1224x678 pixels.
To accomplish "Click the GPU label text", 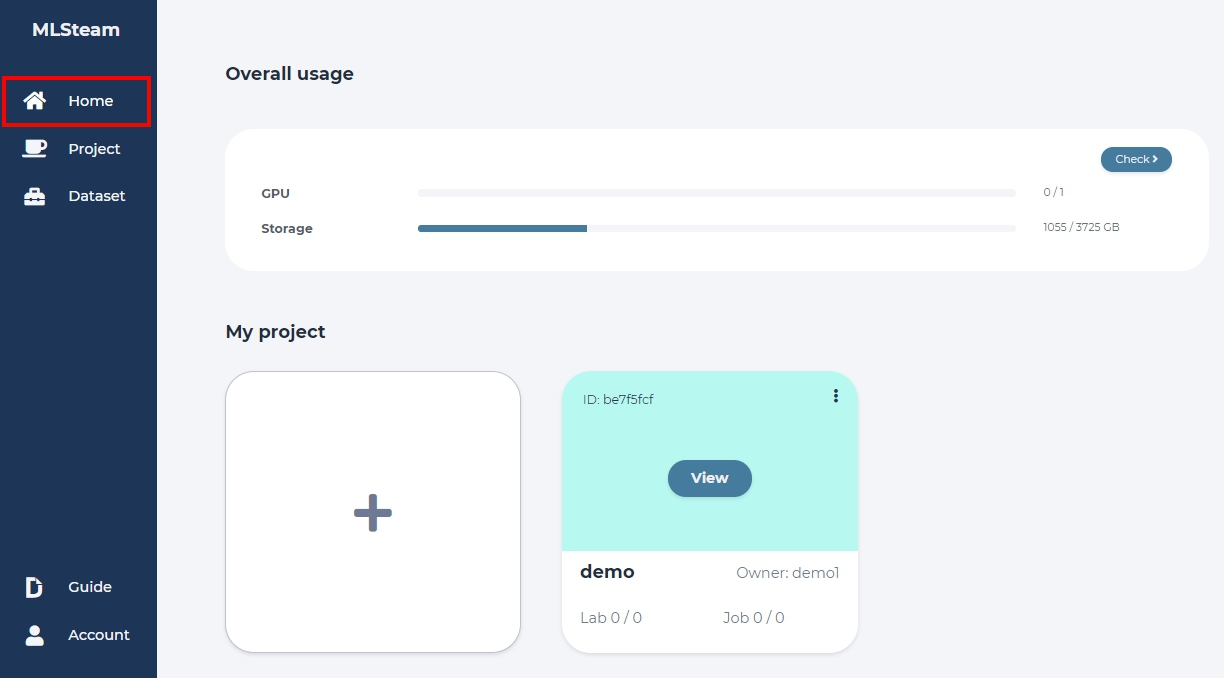I will [x=276, y=193].
